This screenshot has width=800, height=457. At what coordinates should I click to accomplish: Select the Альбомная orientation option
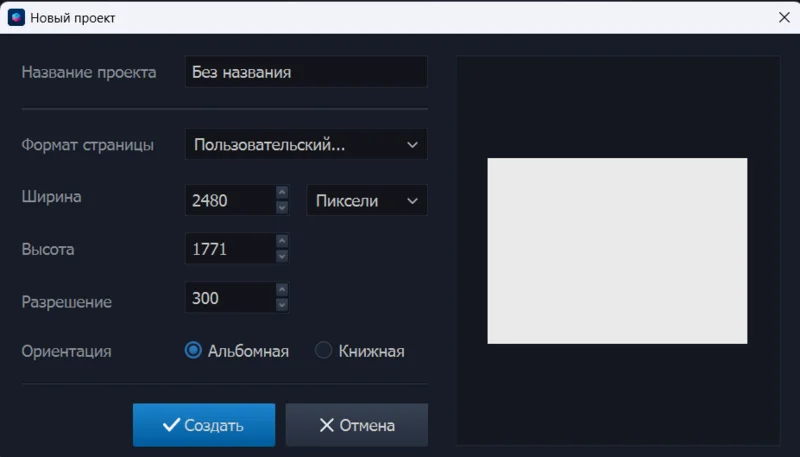pyautogui.click(x=194, y=351)
